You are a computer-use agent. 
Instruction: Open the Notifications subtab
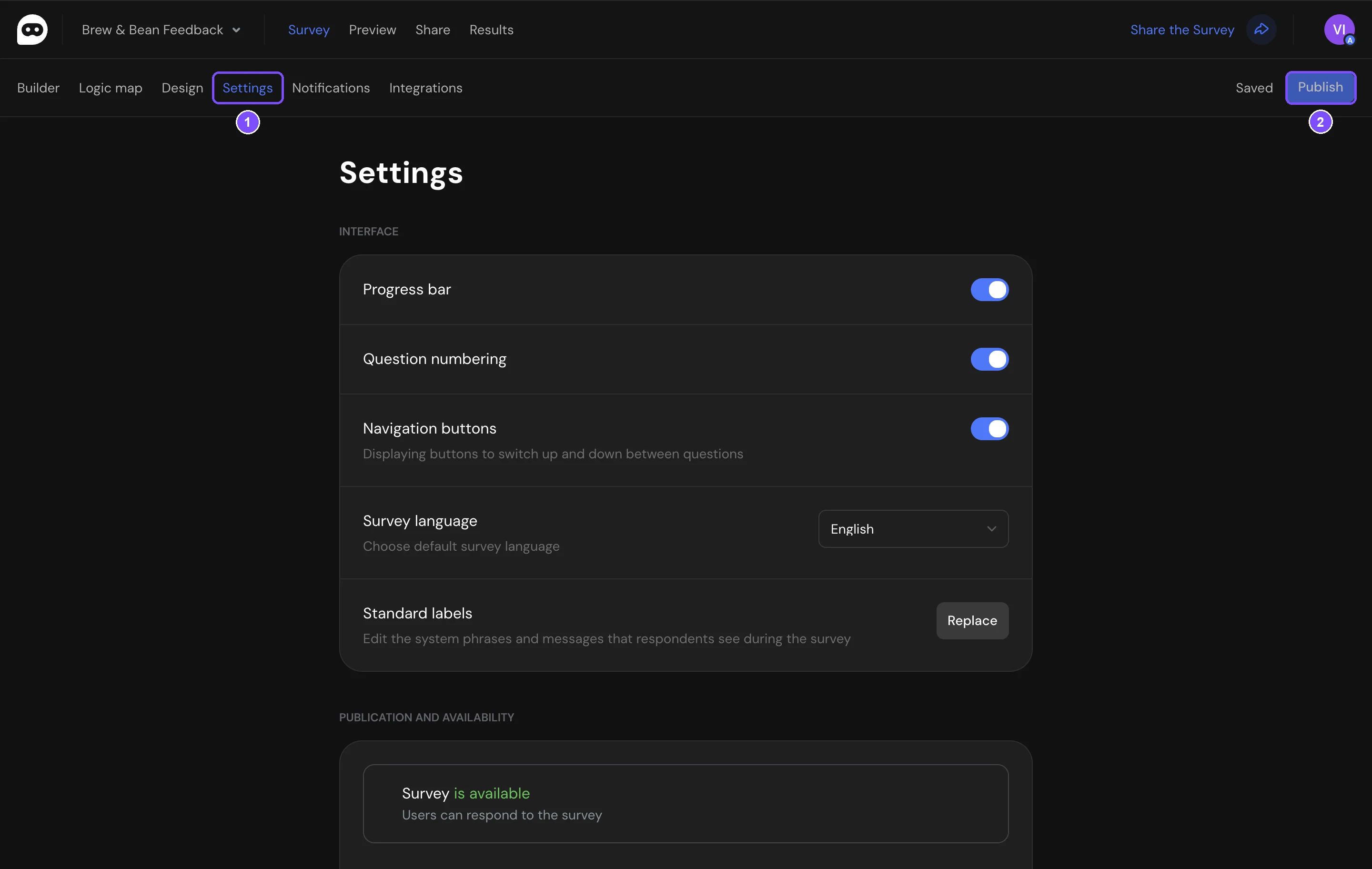coord(331,88)
